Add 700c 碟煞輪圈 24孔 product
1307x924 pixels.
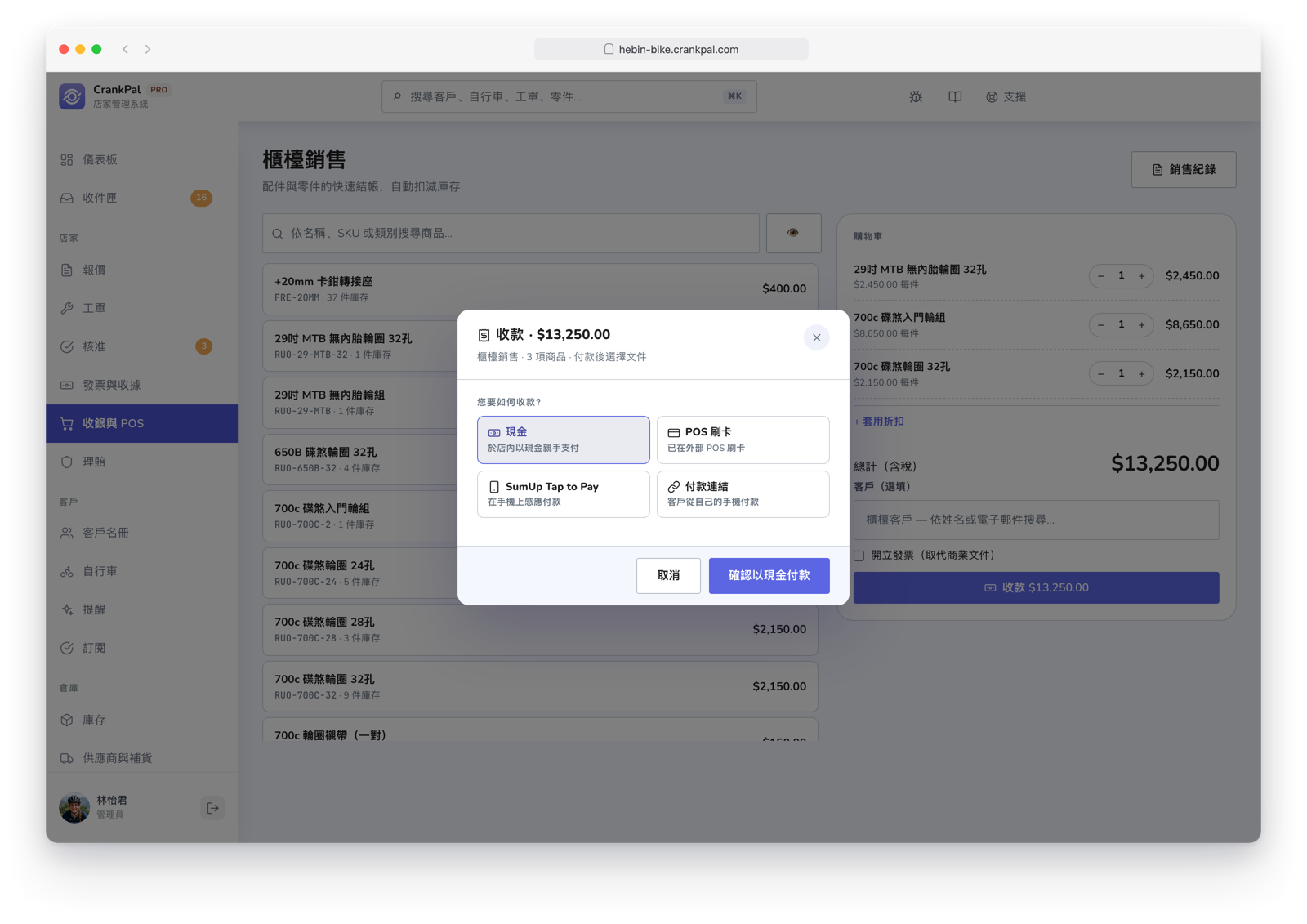[359, 573]
